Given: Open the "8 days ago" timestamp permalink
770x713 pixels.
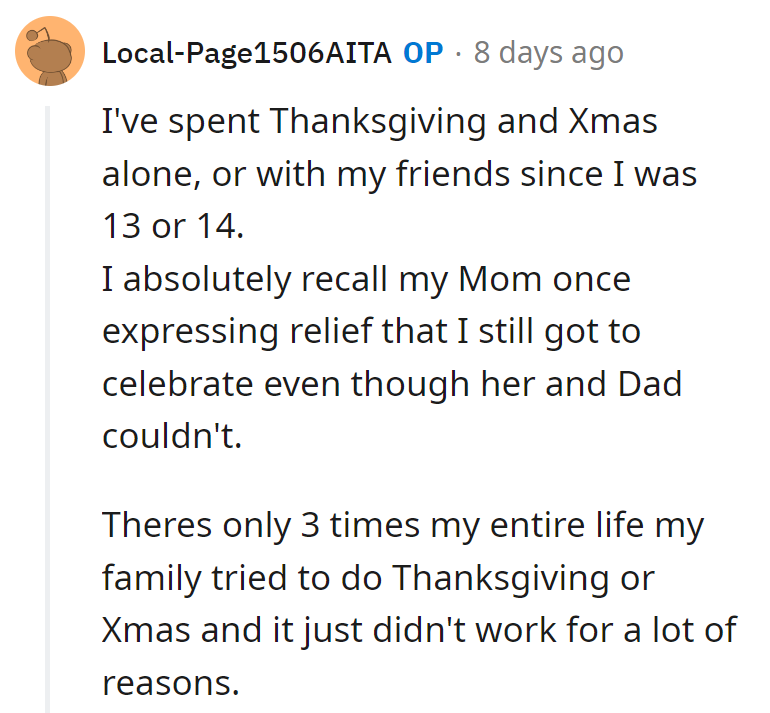Looking at the screenshot, I should point(549,52).
